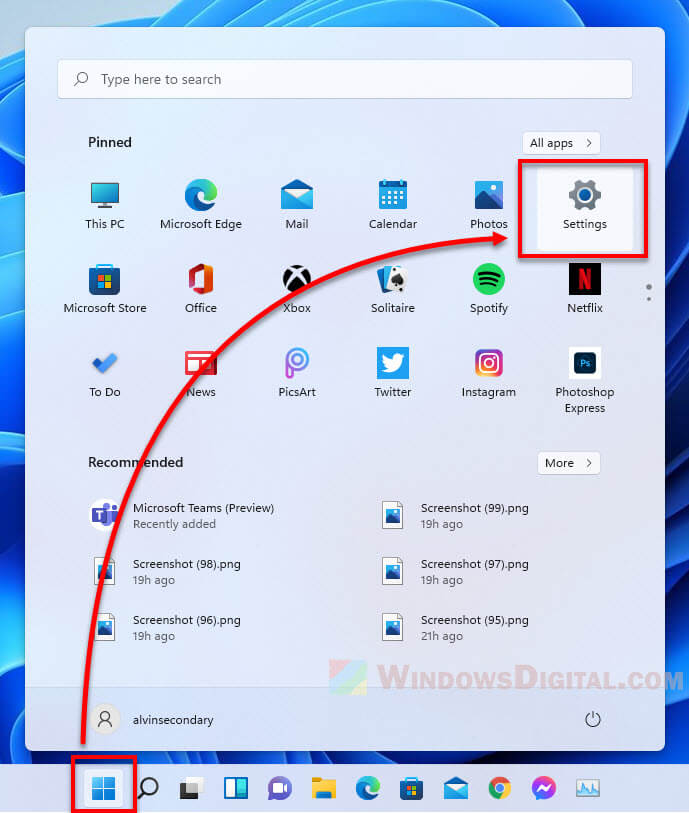Open Screenshot (96).png
The image size is (689, 813).
click(x=167, y=627)
